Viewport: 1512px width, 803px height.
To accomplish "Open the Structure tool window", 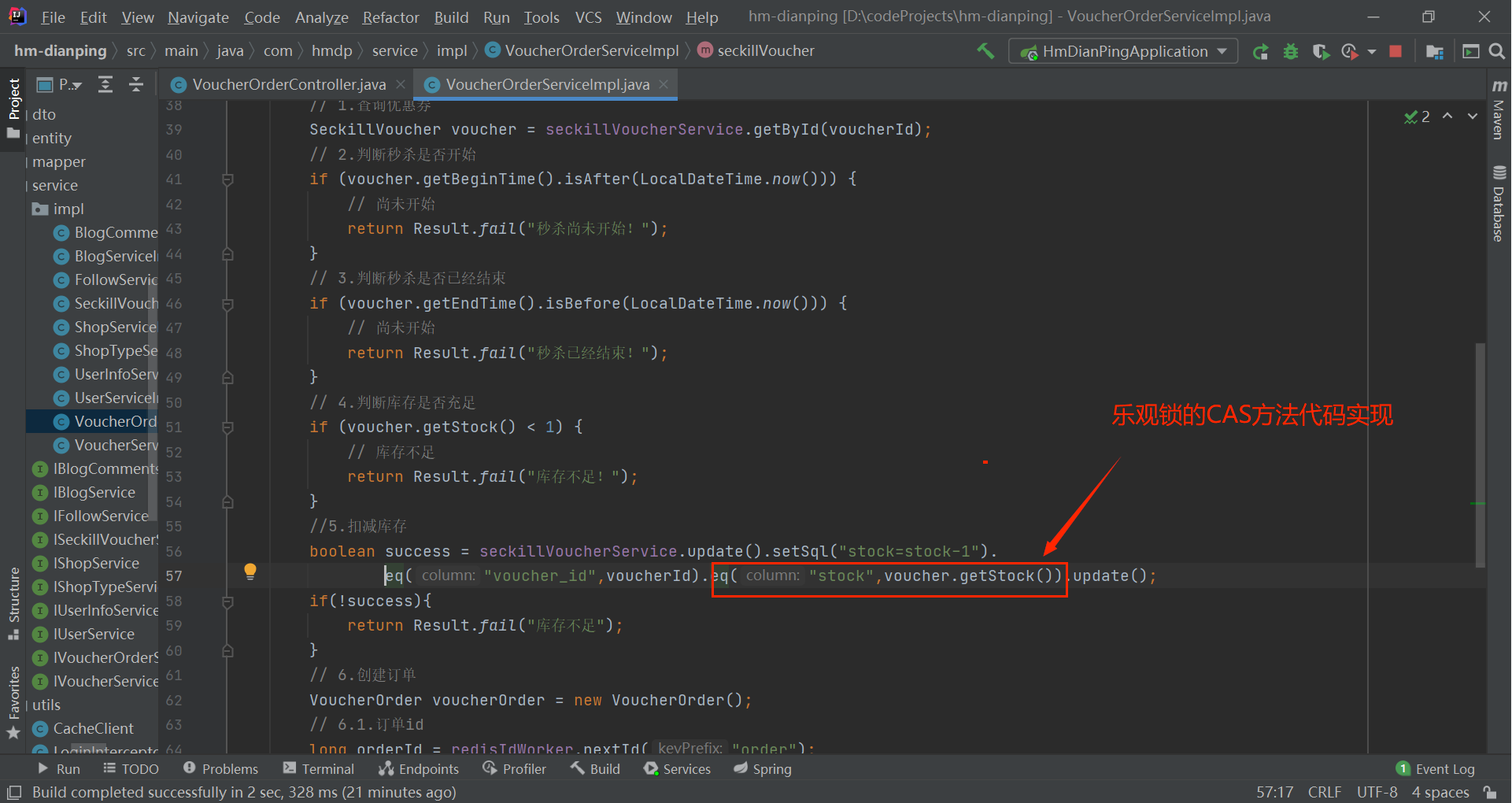I will (x=13, y=603).
